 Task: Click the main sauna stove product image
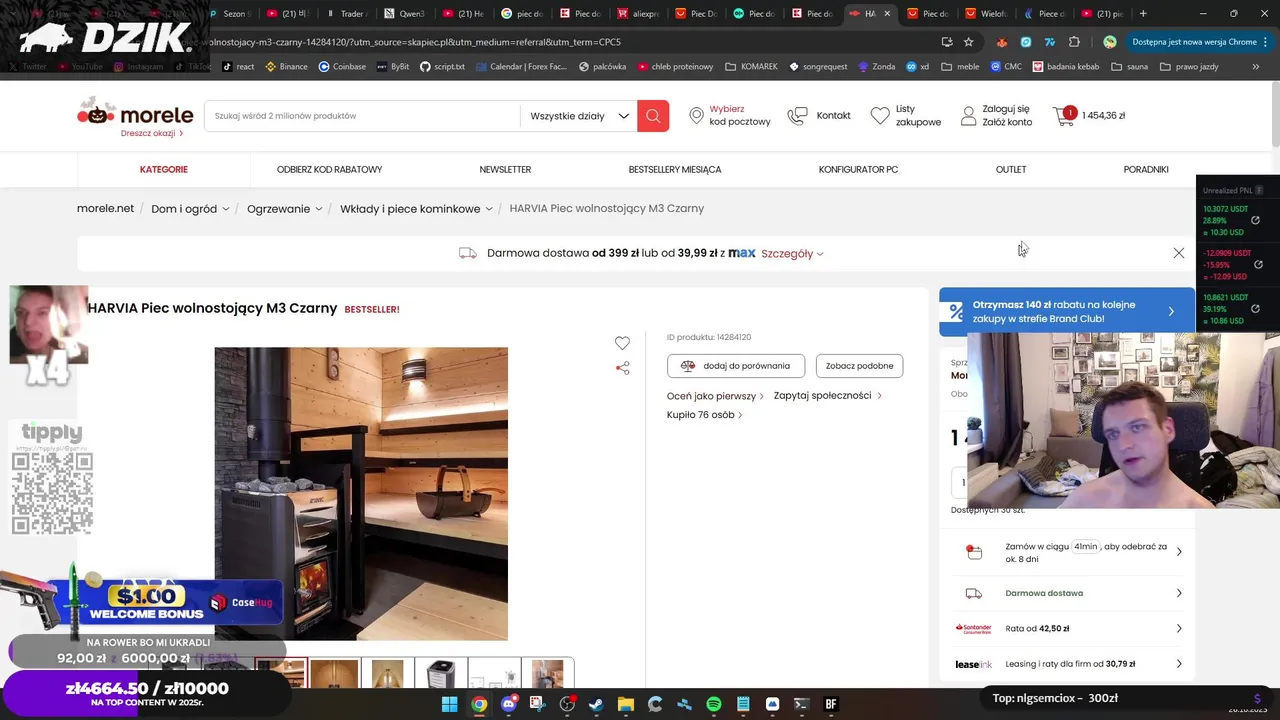[x=361, y=494]
